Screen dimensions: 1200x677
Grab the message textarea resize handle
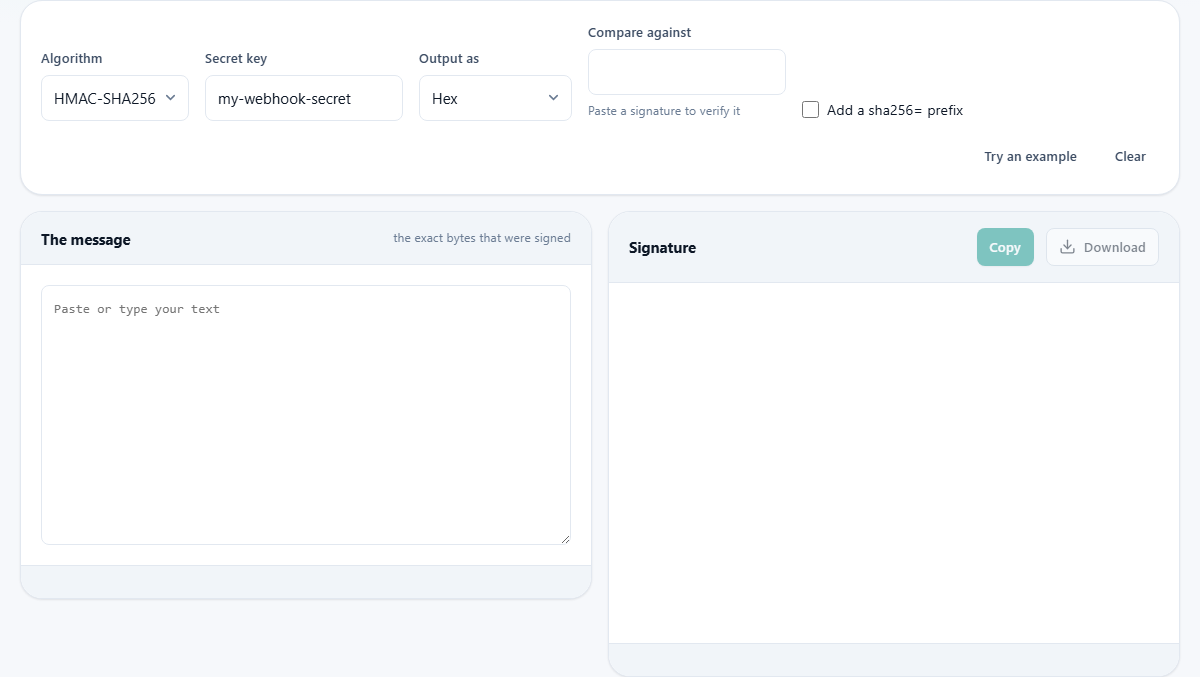(x=565, y=539)
